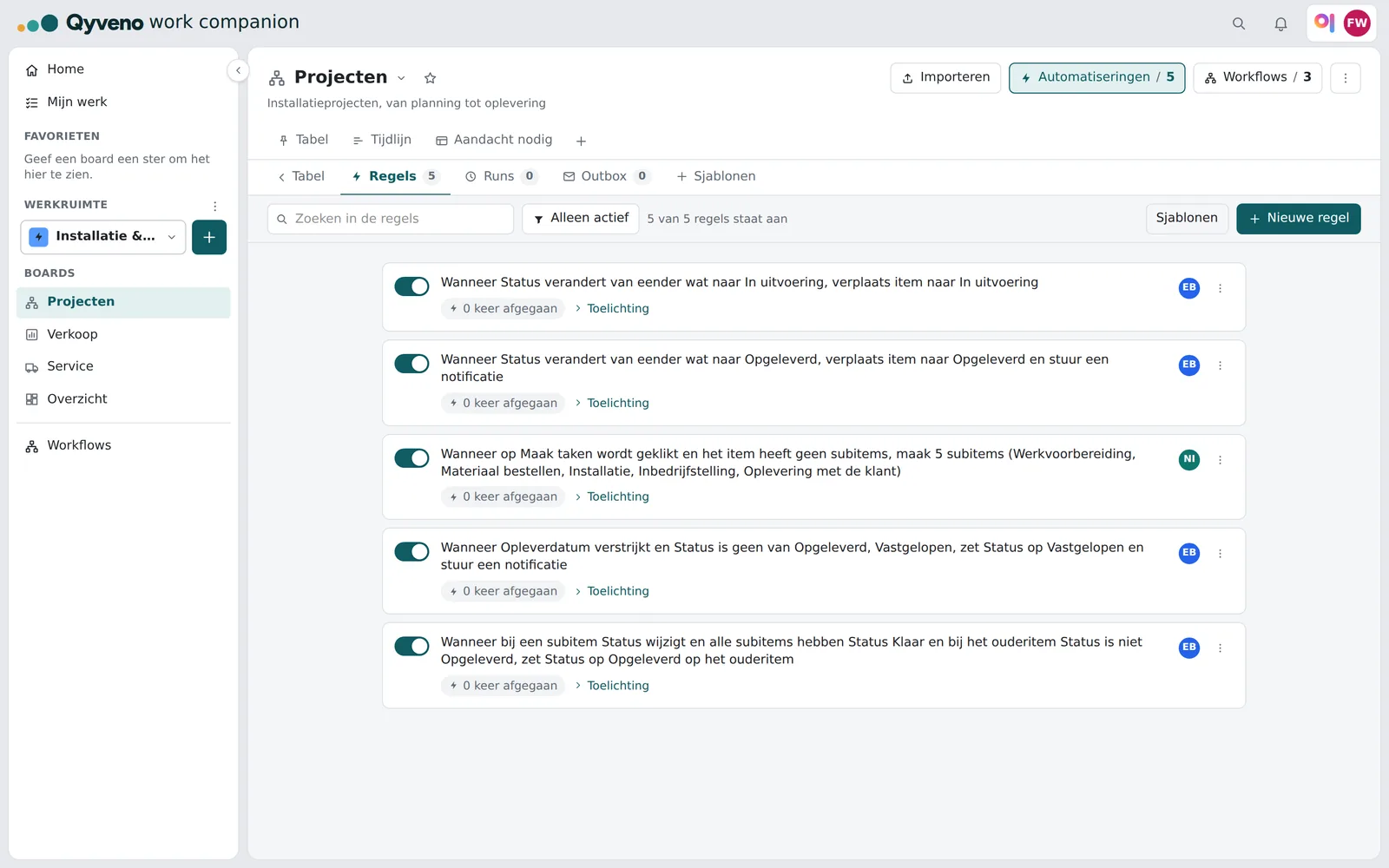Expand Toelichting on the In uitvoering rule

612,309
